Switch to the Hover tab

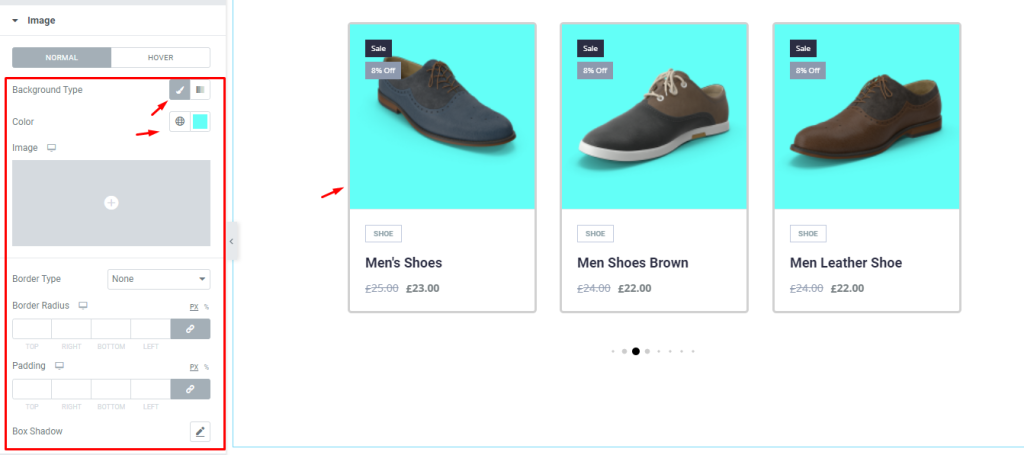(x=161, y=57)
